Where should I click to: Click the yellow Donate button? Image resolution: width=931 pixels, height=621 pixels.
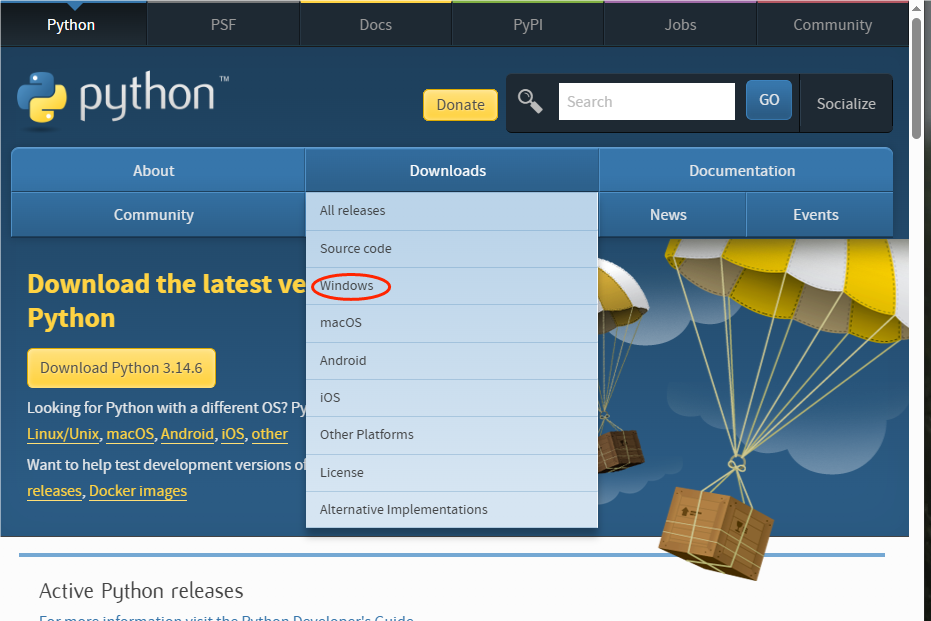pyautogui.click(x=460, y=104)
